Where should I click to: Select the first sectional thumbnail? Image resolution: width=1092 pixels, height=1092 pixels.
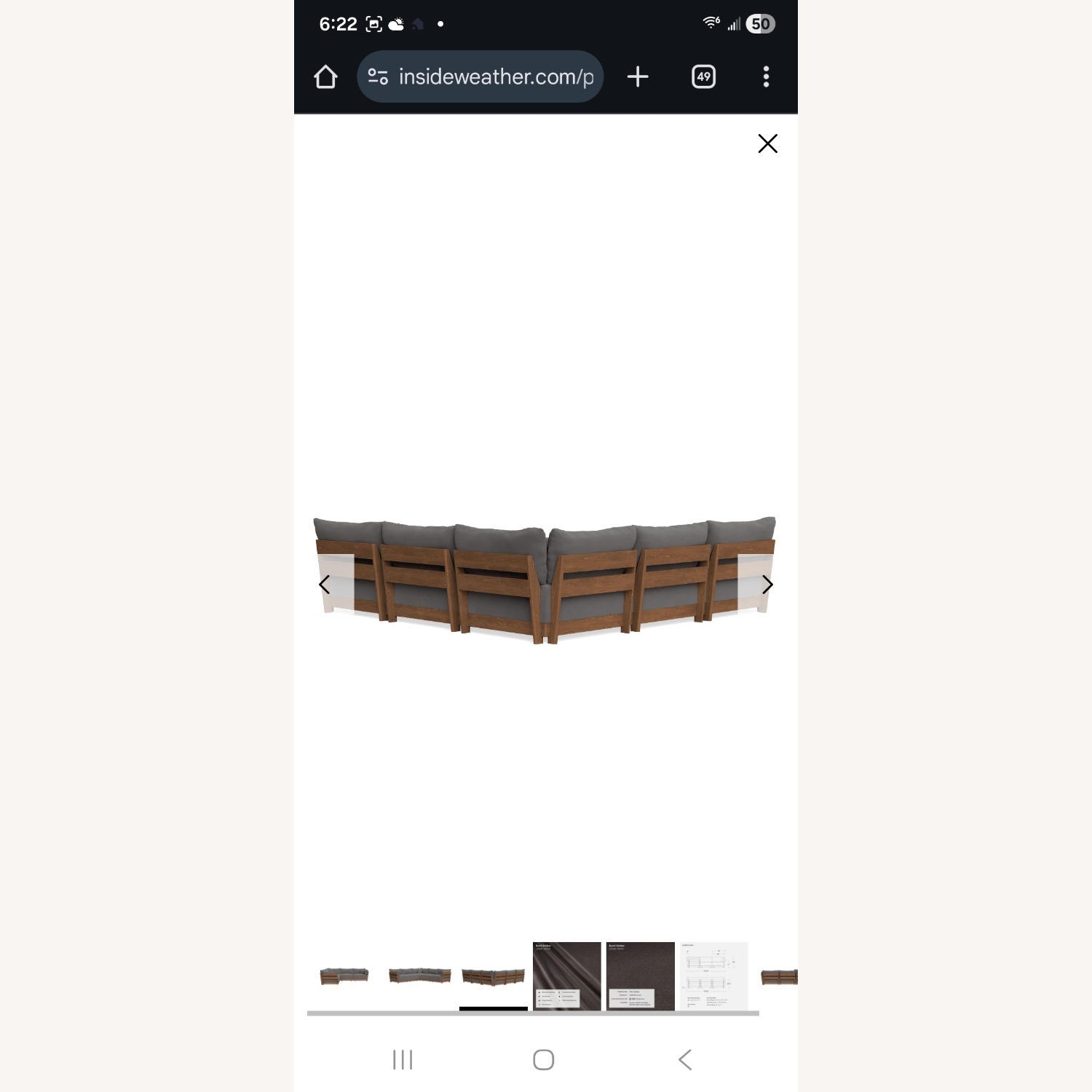(x=344, y=976)
